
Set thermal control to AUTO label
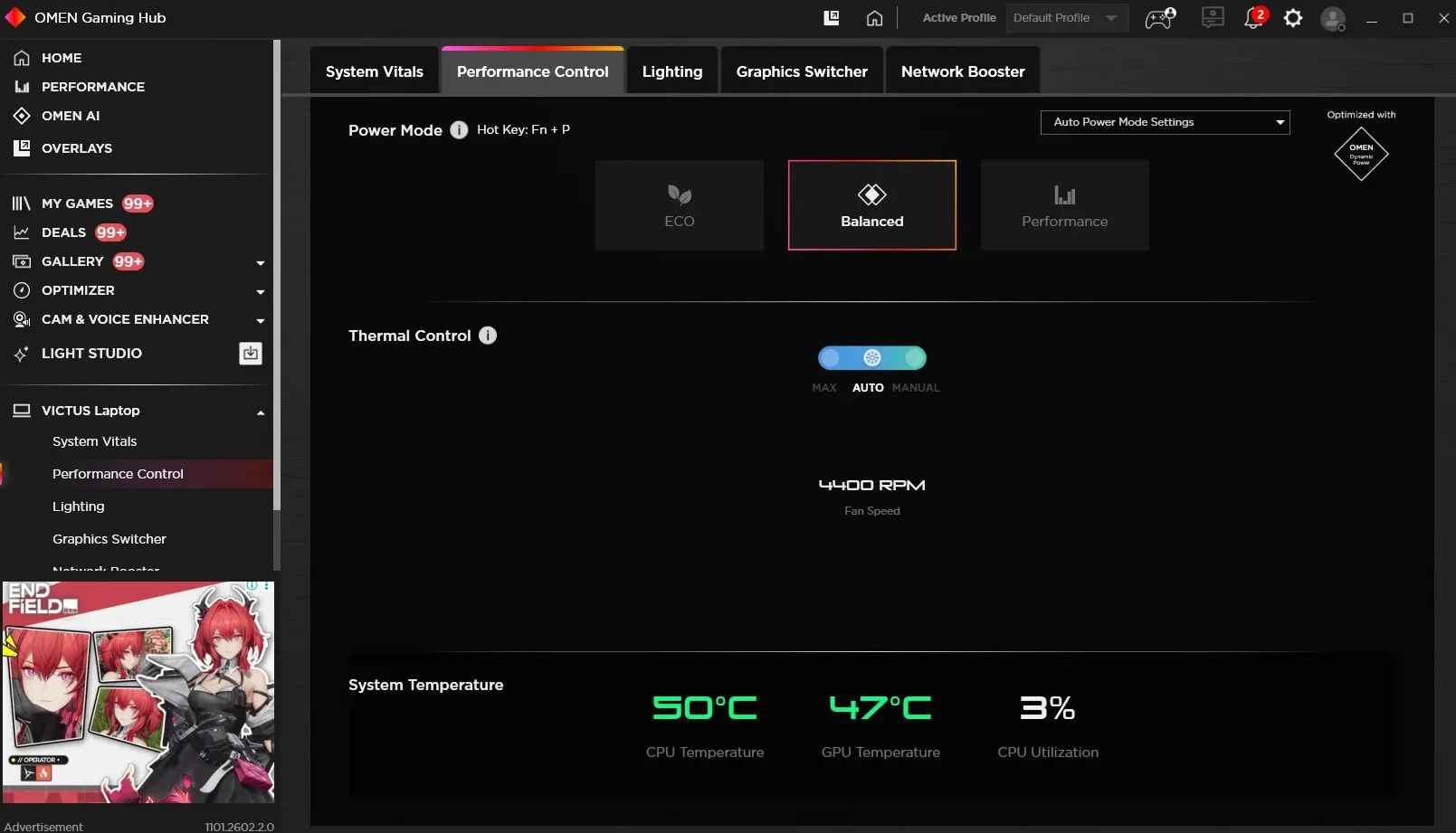(868, 388)
